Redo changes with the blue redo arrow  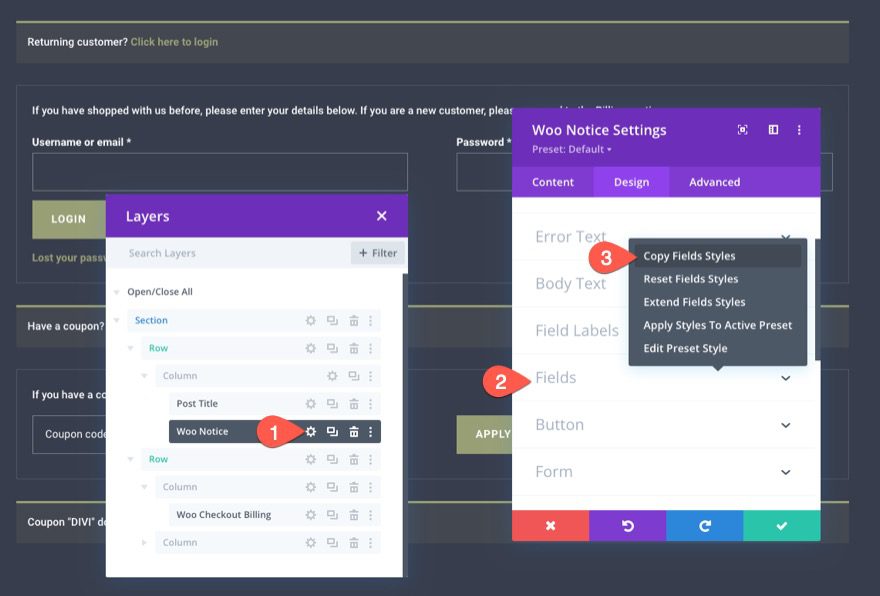tap(705, 525)
